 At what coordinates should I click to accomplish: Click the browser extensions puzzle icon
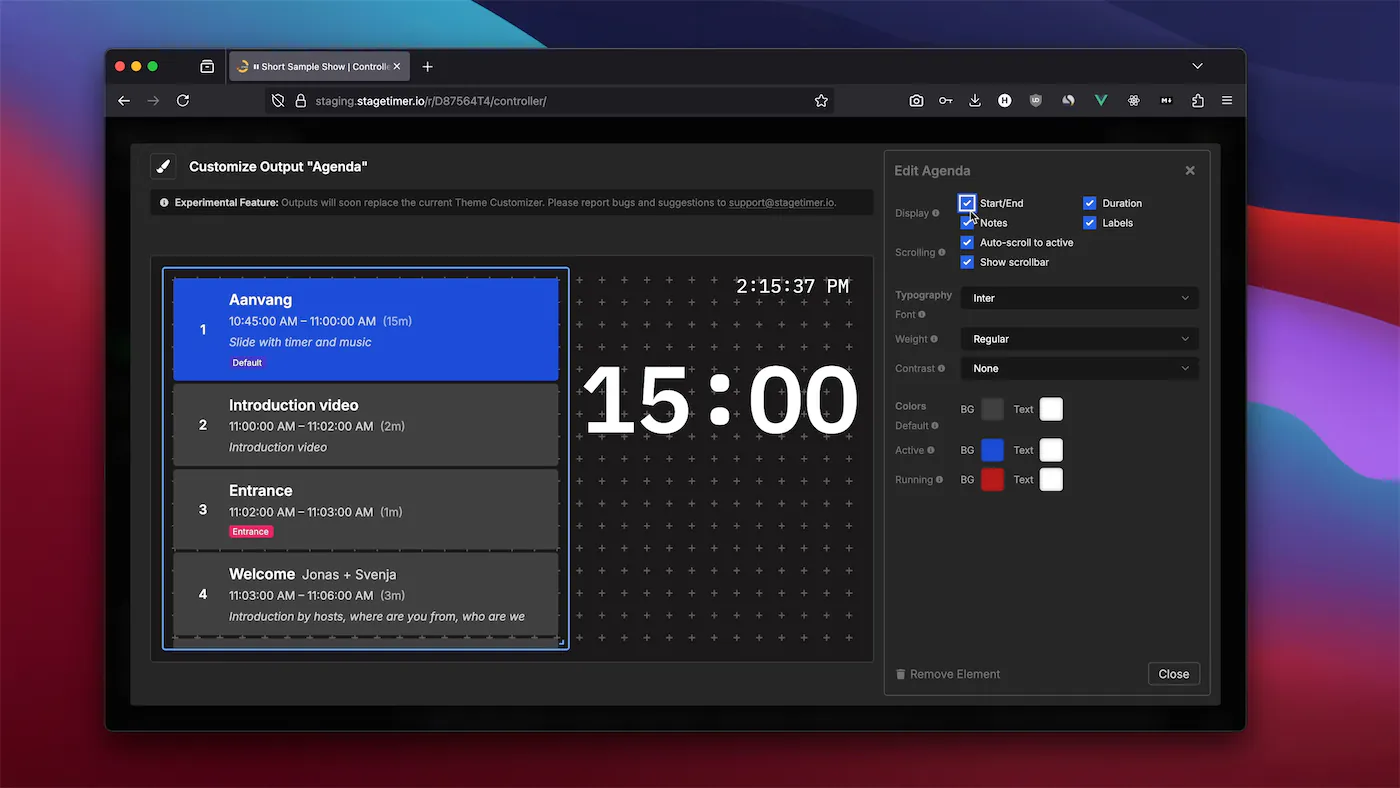tap(1197, 100)
